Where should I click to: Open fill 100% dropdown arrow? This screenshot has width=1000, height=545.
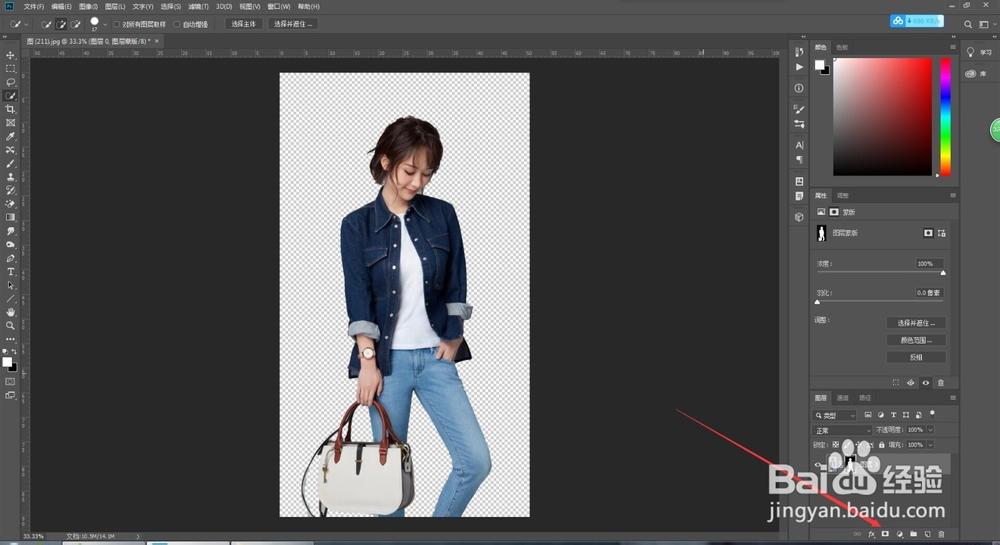[x=930, y=445]
